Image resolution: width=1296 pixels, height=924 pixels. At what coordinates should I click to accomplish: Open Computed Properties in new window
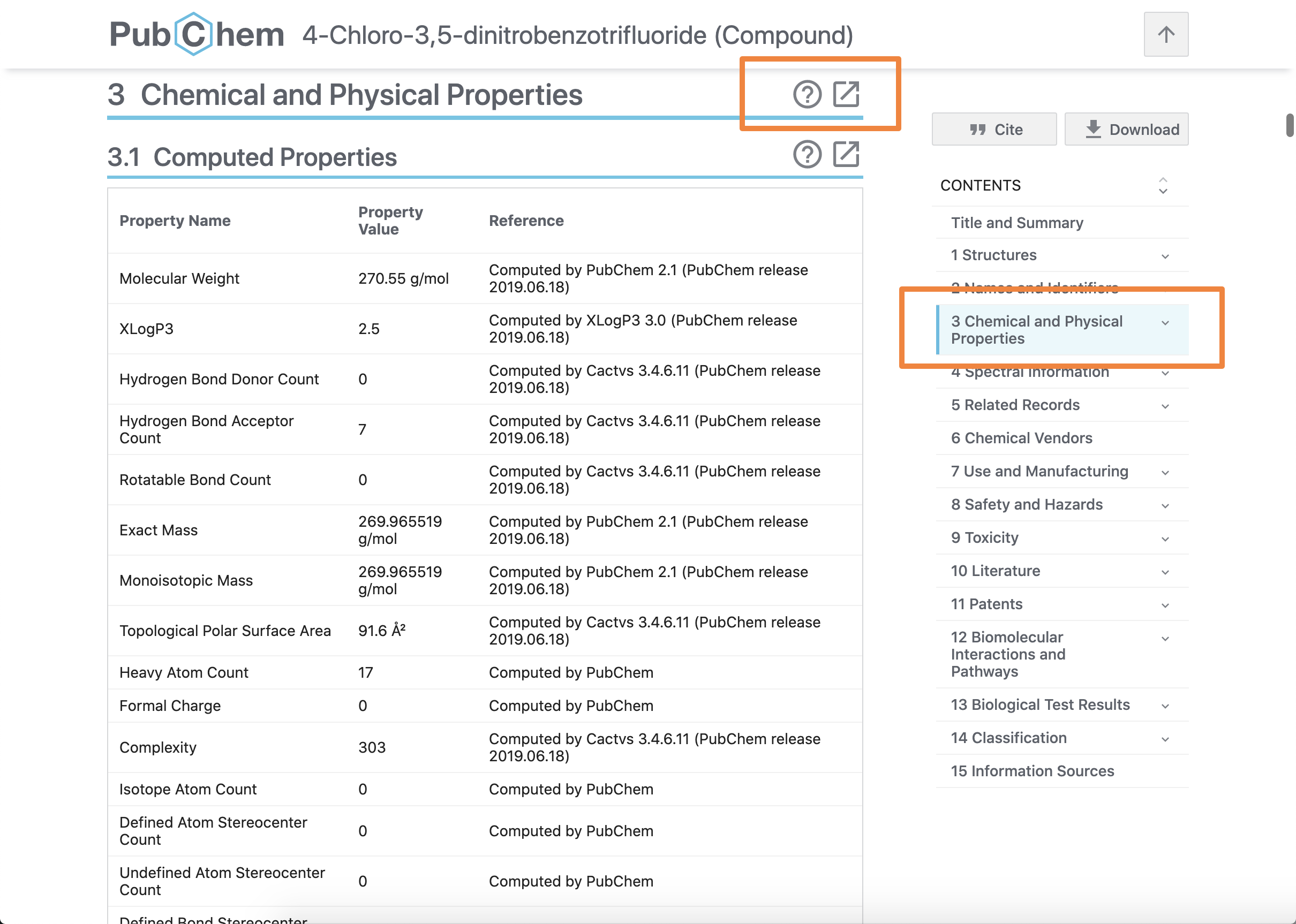846,154
